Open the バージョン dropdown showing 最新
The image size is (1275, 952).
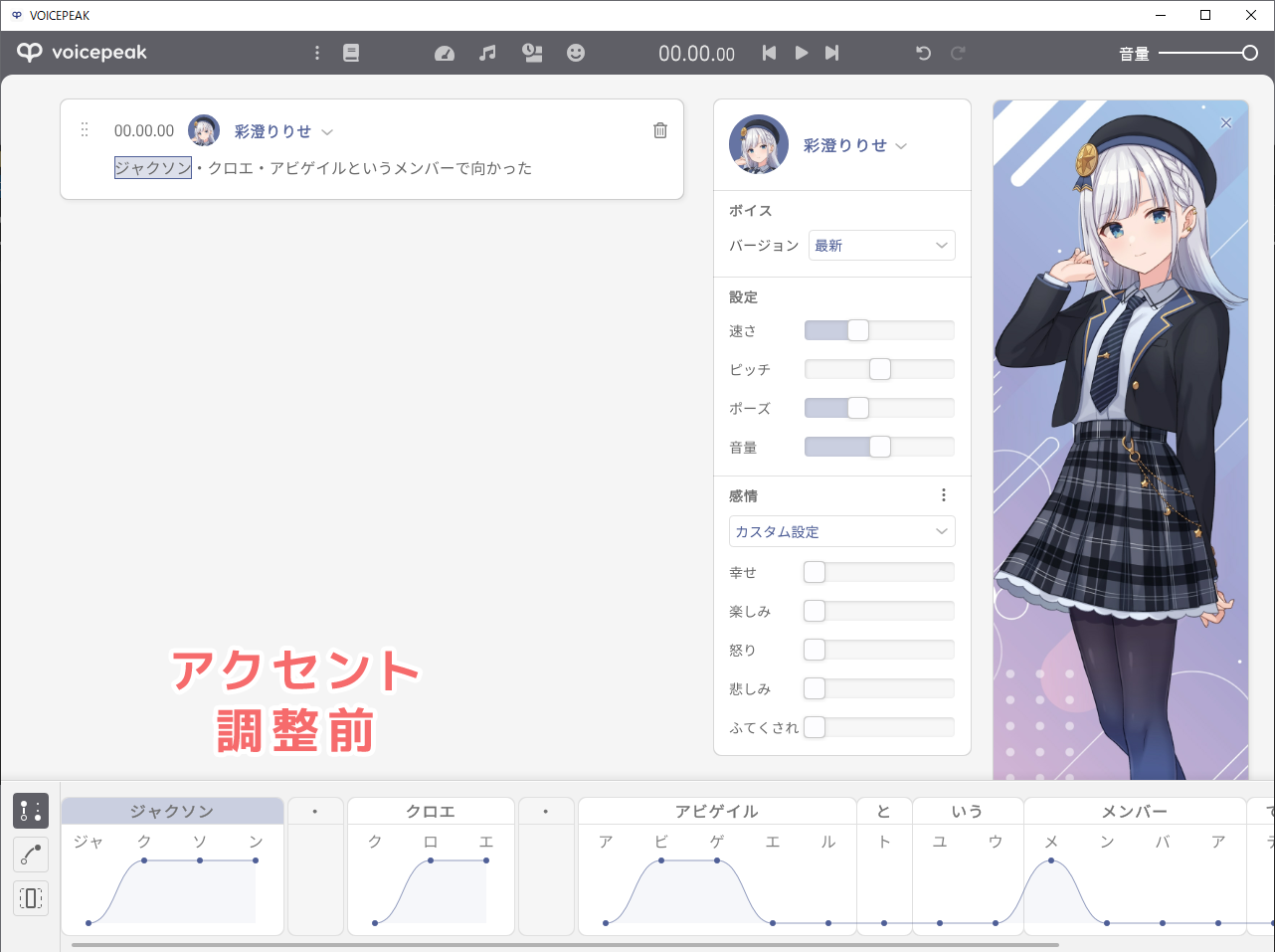coord(881,246)
